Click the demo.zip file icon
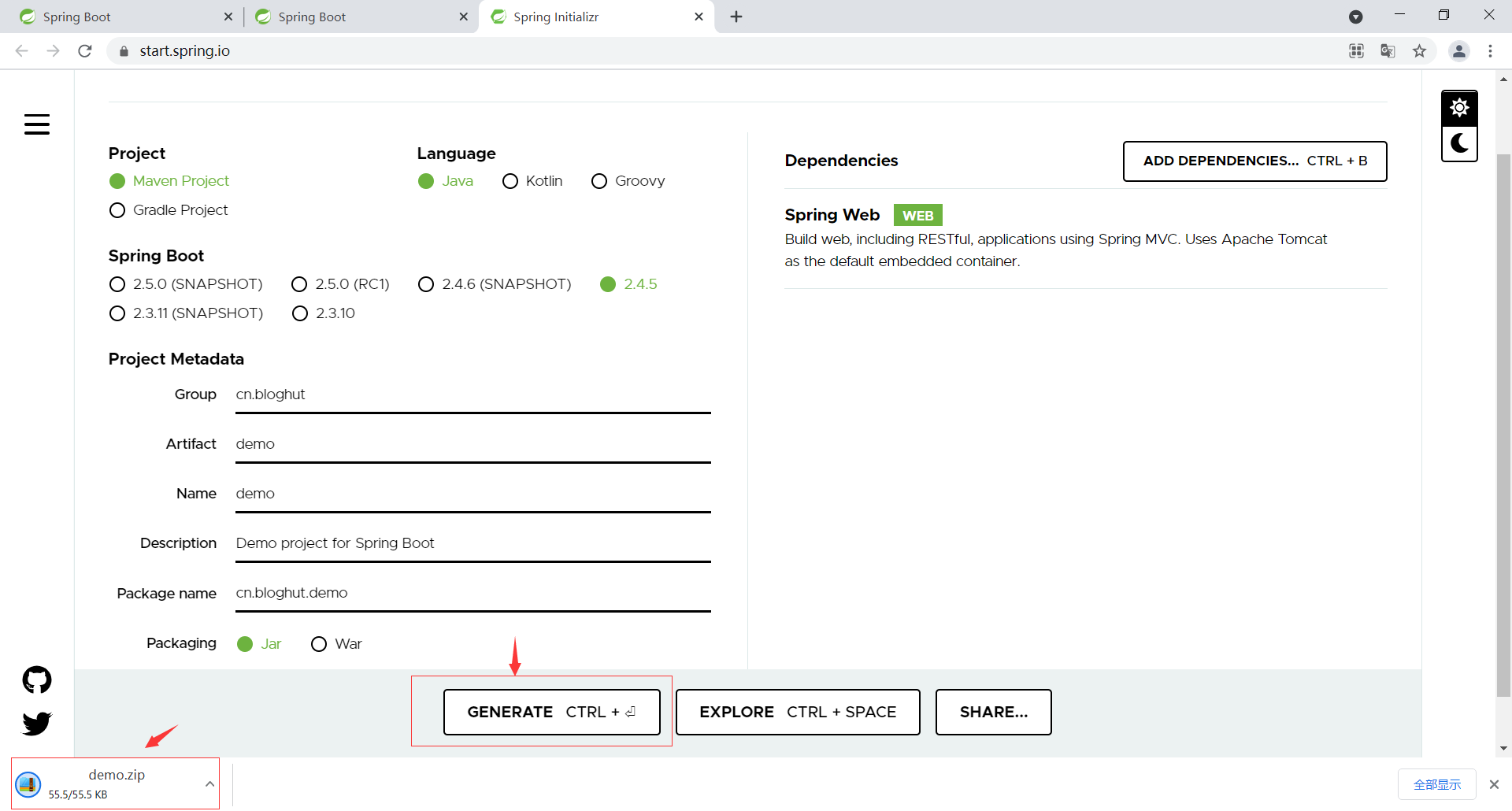 (28, 784)
